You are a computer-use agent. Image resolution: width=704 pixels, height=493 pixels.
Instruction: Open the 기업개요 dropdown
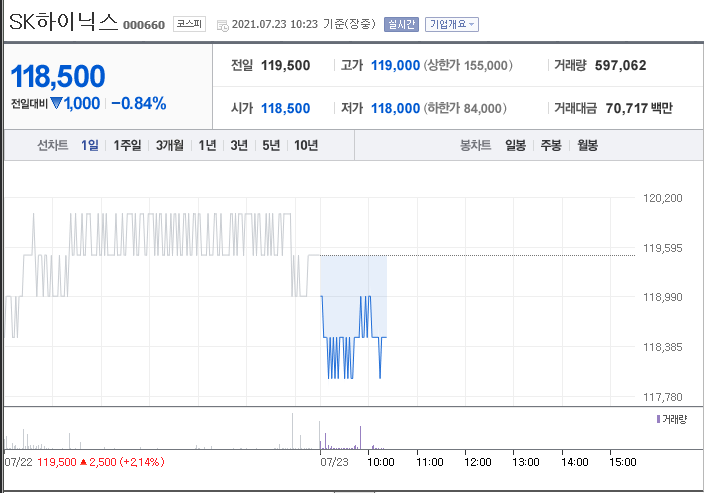click(x=452, y=24)
